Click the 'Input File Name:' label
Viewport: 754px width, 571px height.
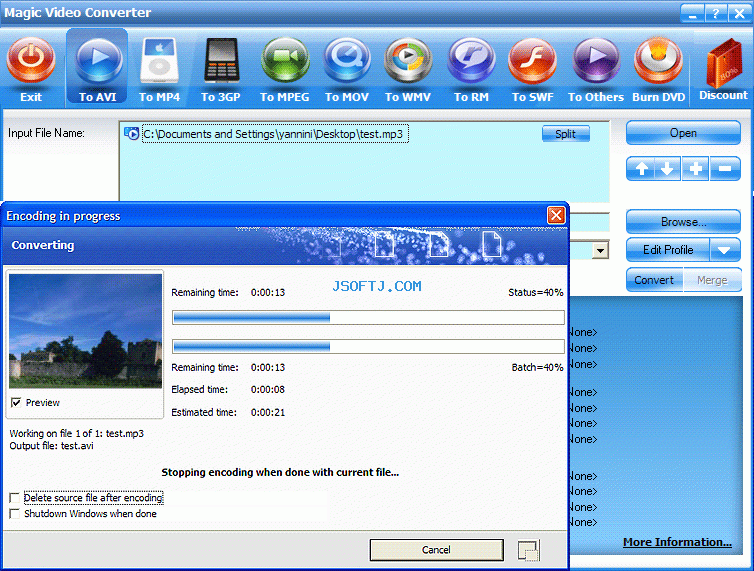click(46, 133)
